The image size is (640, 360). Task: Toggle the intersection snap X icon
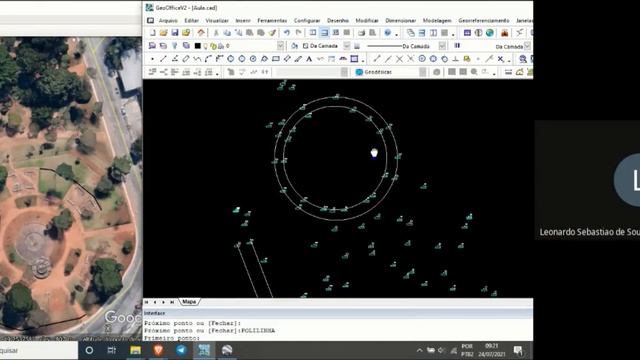(x=400, y=59)
